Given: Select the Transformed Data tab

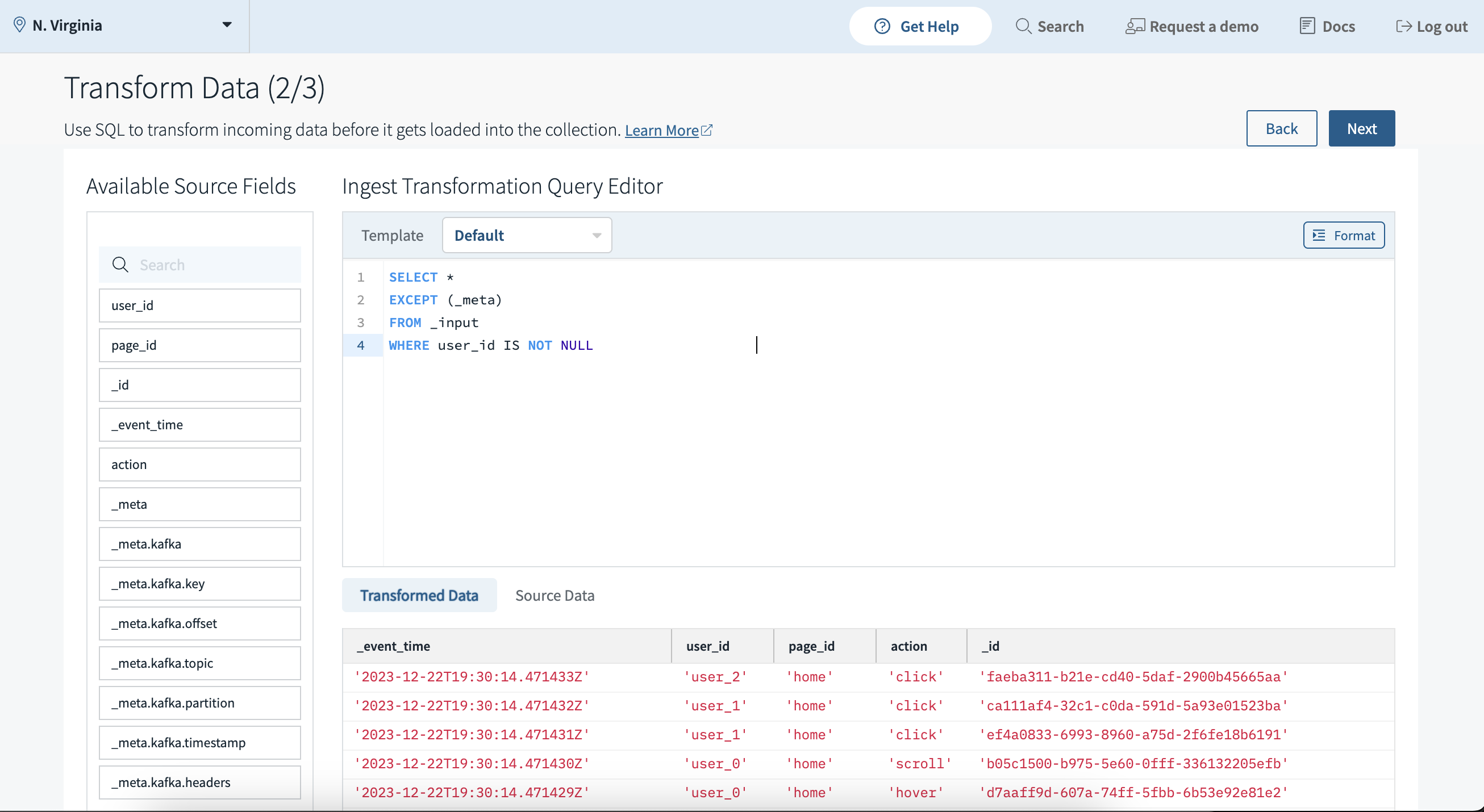Looking at the screenshot, I should (x=419, y=596).
